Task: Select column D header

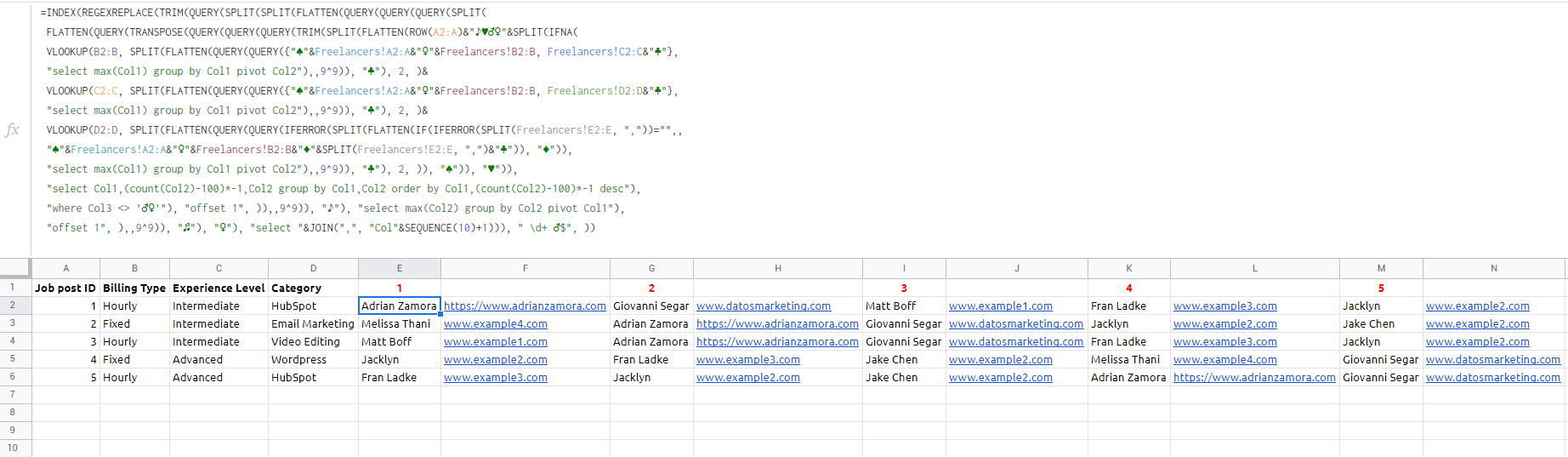Action: (x=313, y=268)
